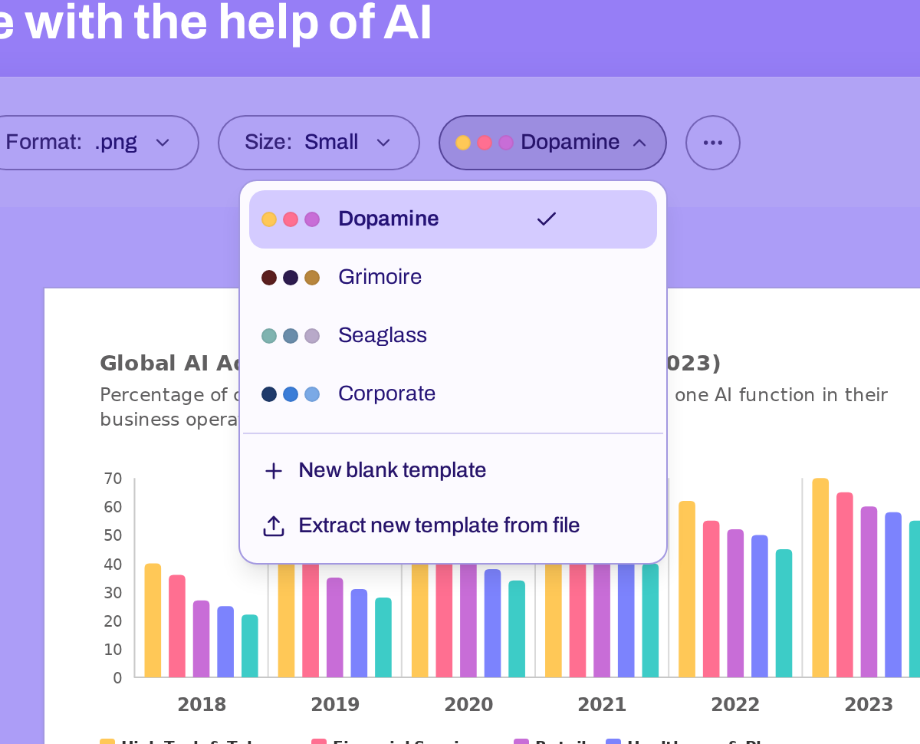Click the 2018 axis label
The image size is (920, 744).
pyautogui.click(x=201, y=704)
